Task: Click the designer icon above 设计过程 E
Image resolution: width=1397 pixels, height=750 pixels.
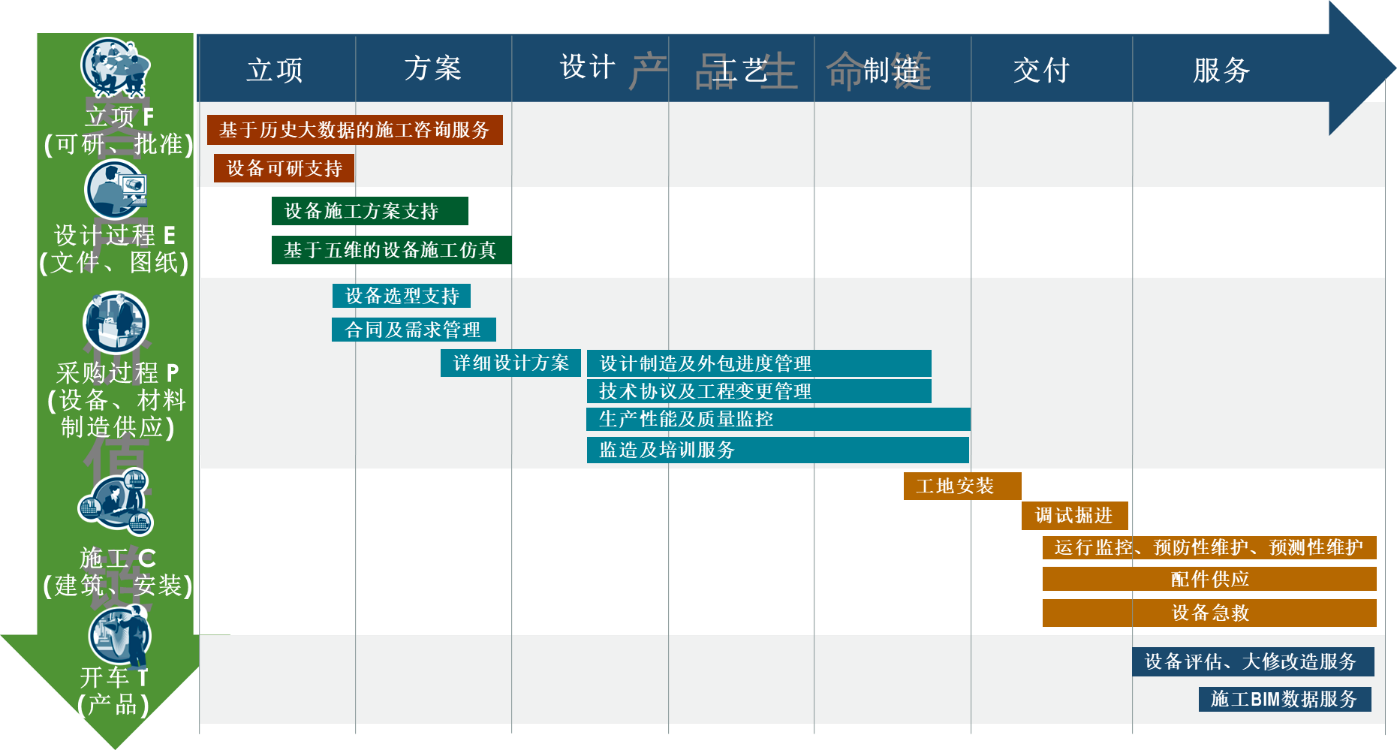Action: [115, 189]
